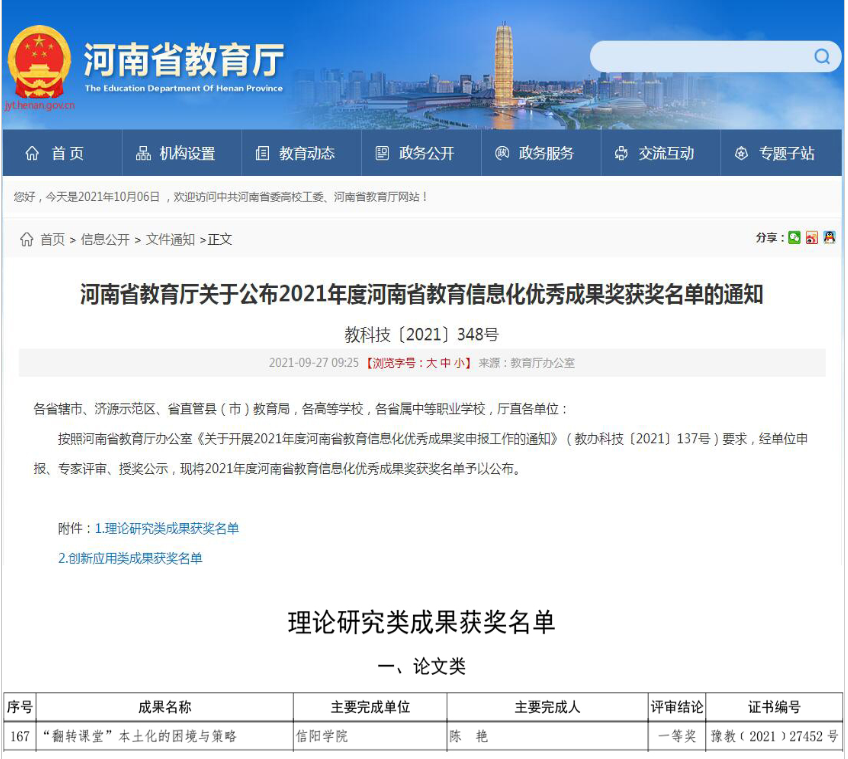Click the cell 一等奖

(677, 736)
